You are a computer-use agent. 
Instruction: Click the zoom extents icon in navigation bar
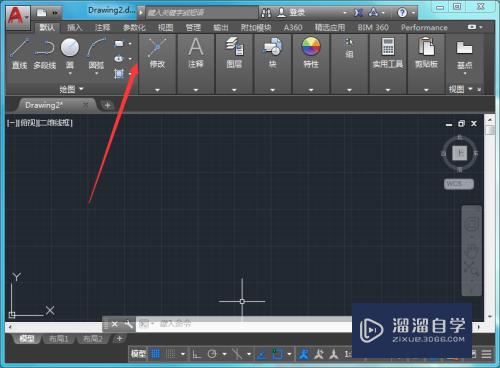[x=471, y=269]
